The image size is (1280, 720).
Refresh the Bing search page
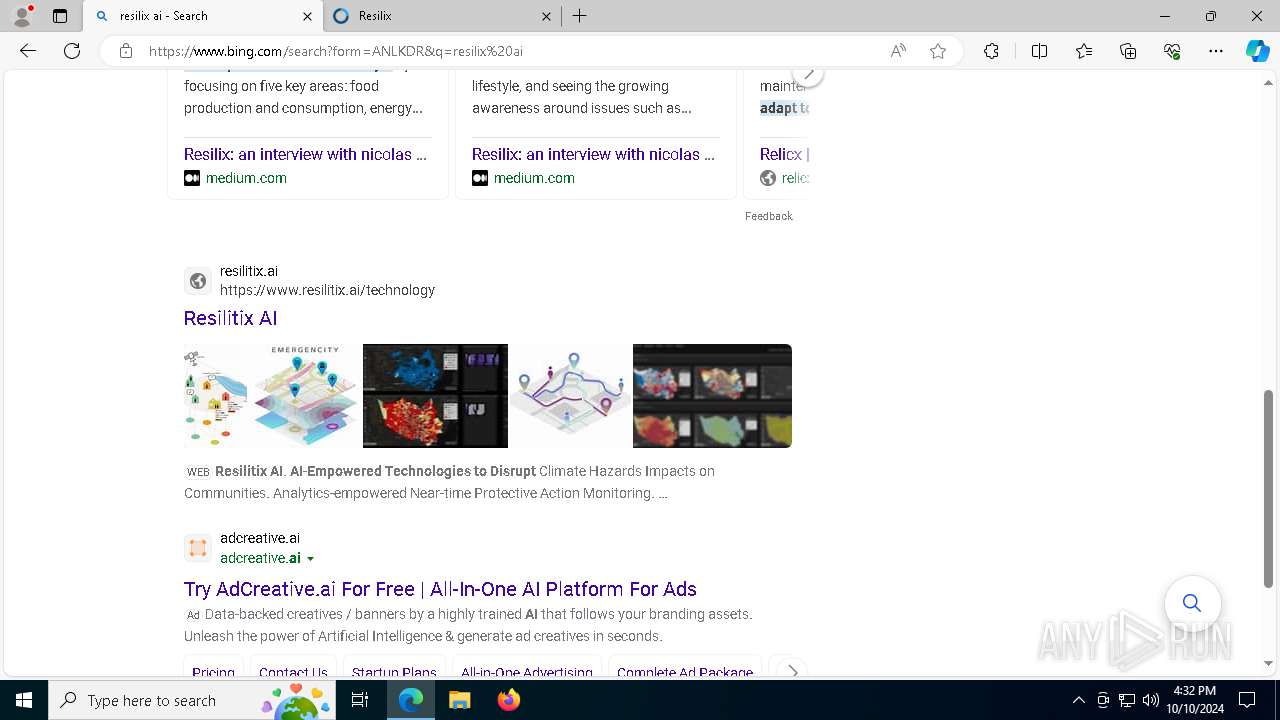[x=72, y=51]
